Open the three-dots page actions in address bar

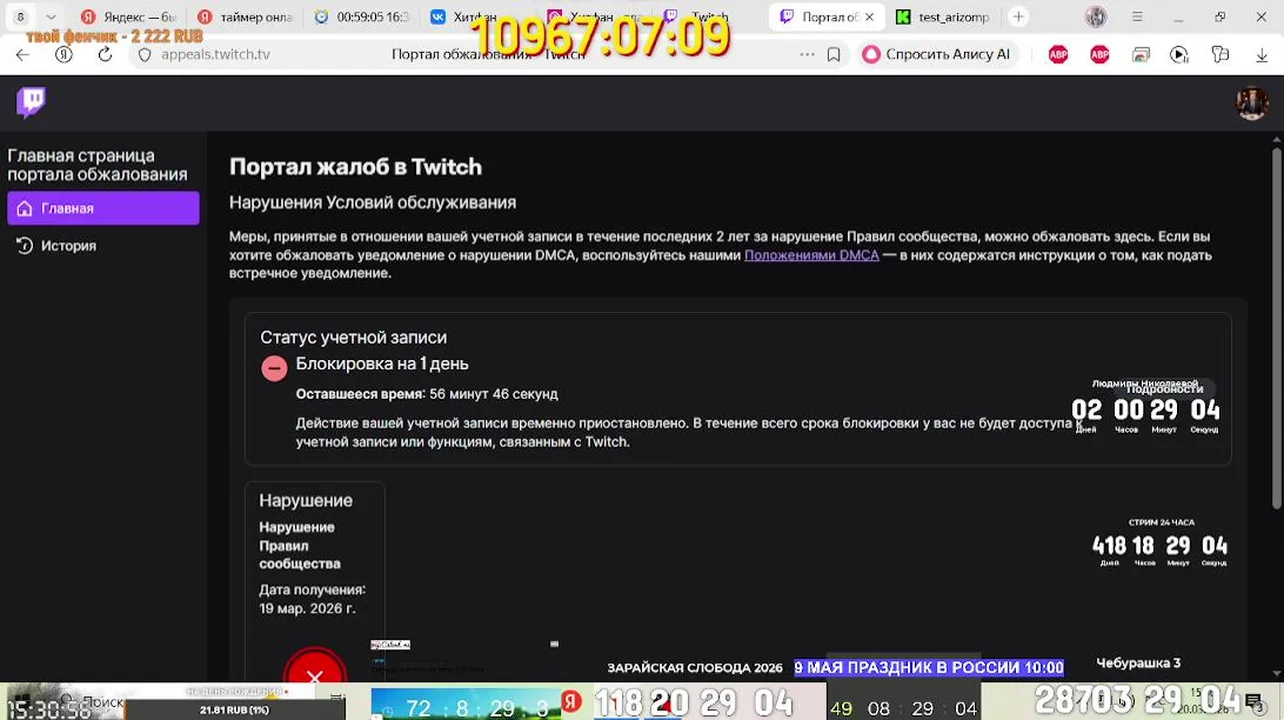click(x=807, y=55)
